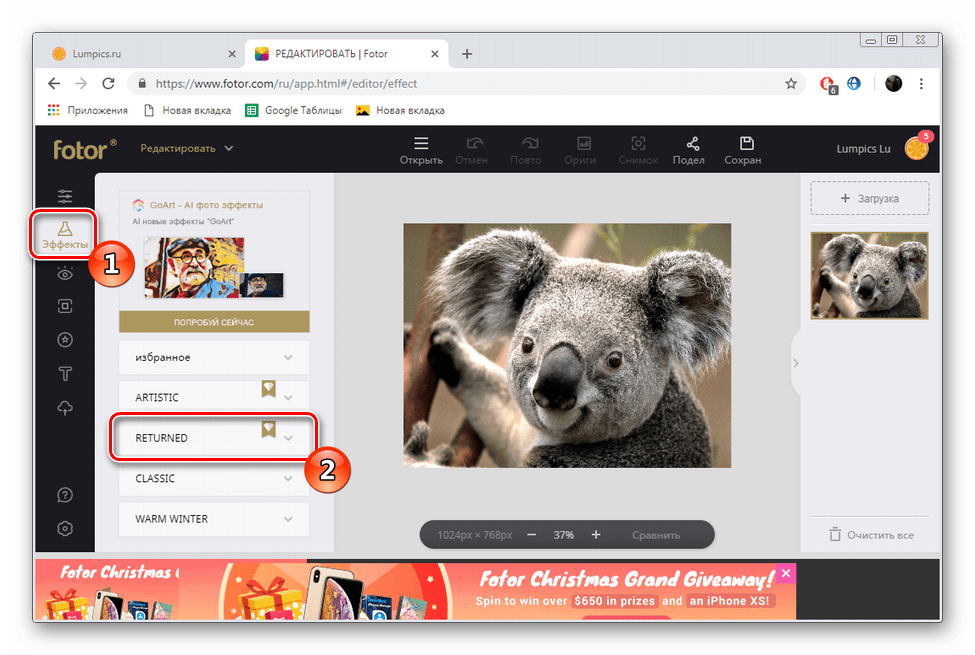Click the Fotor logo
This screenshot has height=655, width=975.
(85, 149)
